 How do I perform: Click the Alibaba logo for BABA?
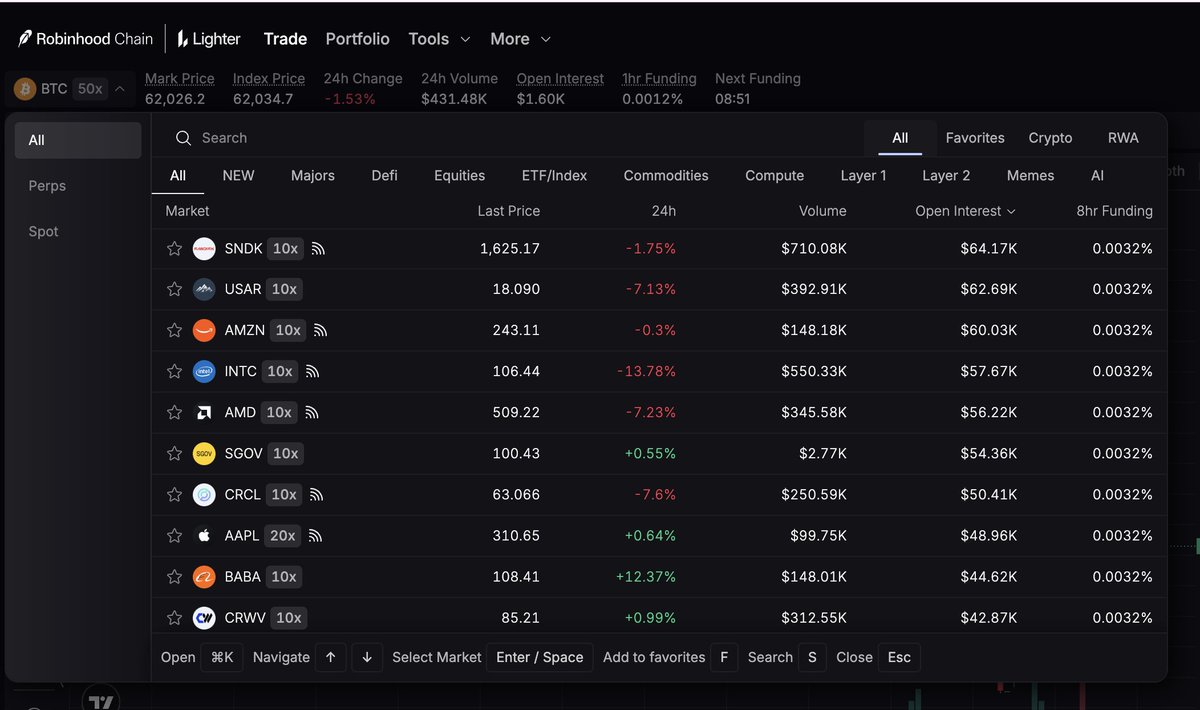(x=204, y=576)
